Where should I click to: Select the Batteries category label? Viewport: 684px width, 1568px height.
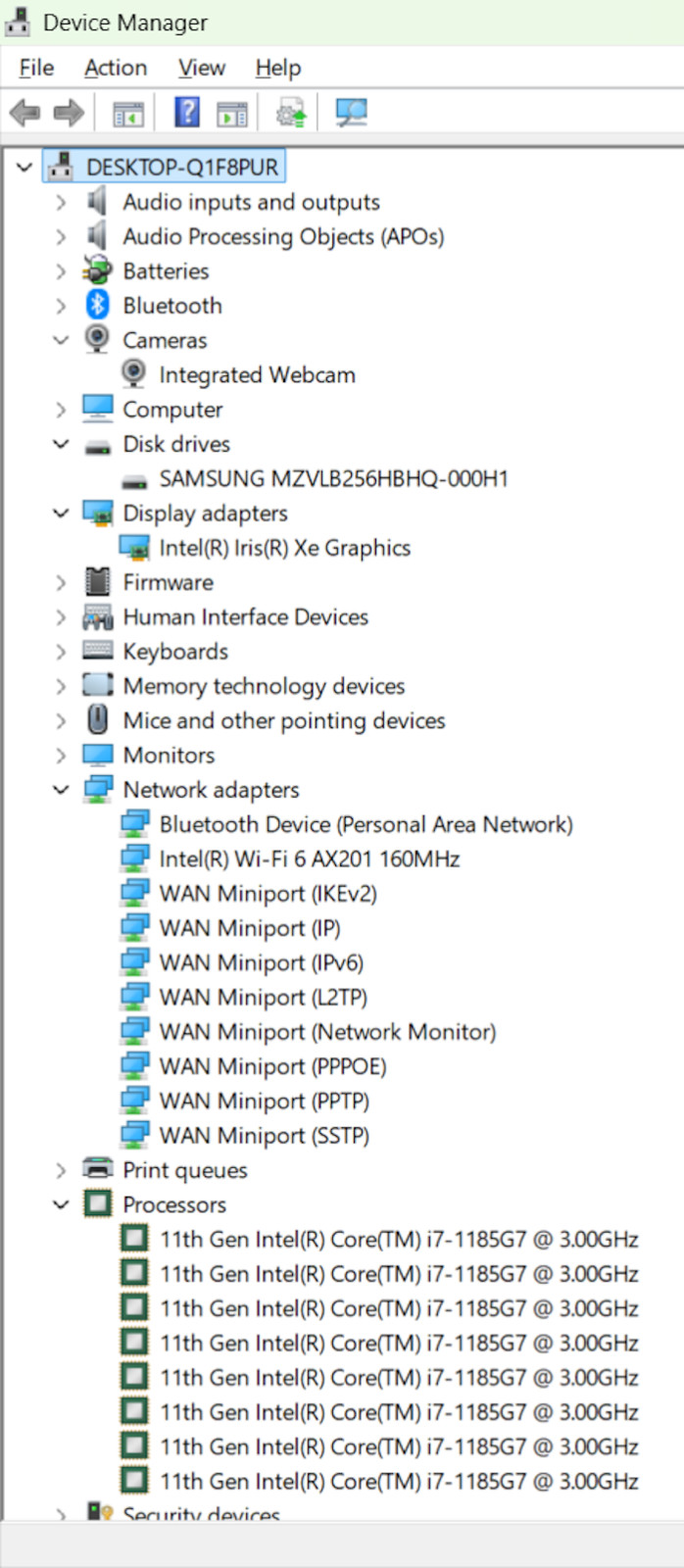click(x=166, y=270)
